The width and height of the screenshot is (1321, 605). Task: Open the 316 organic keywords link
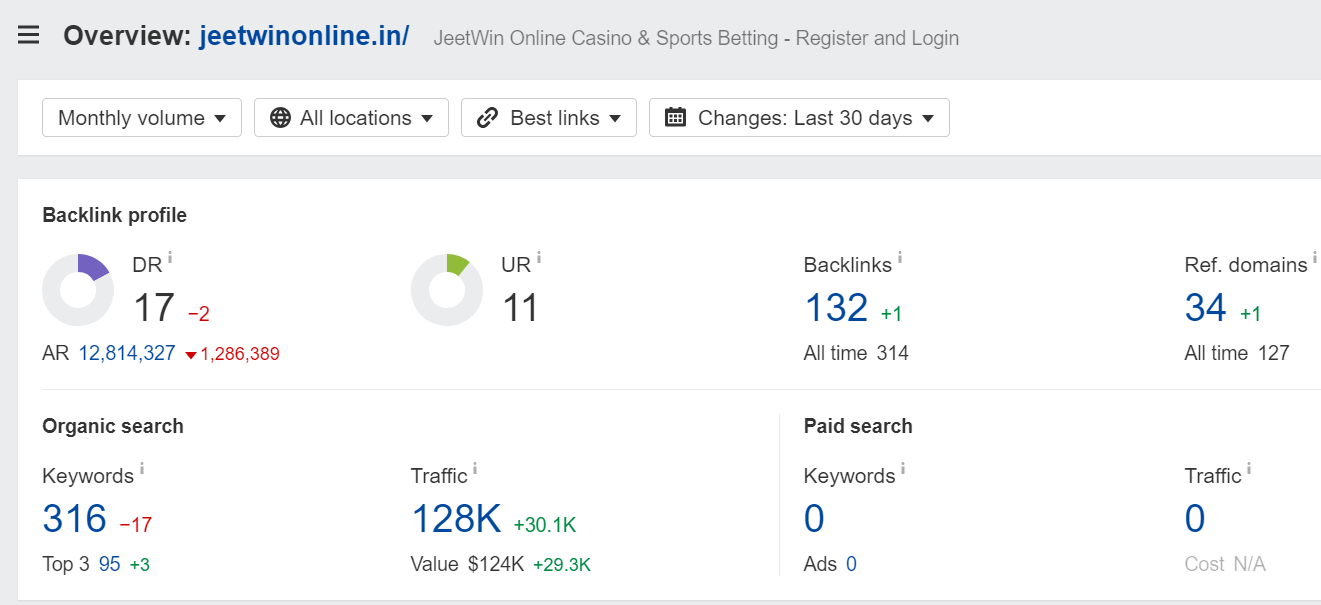click(x=74, y=519)
